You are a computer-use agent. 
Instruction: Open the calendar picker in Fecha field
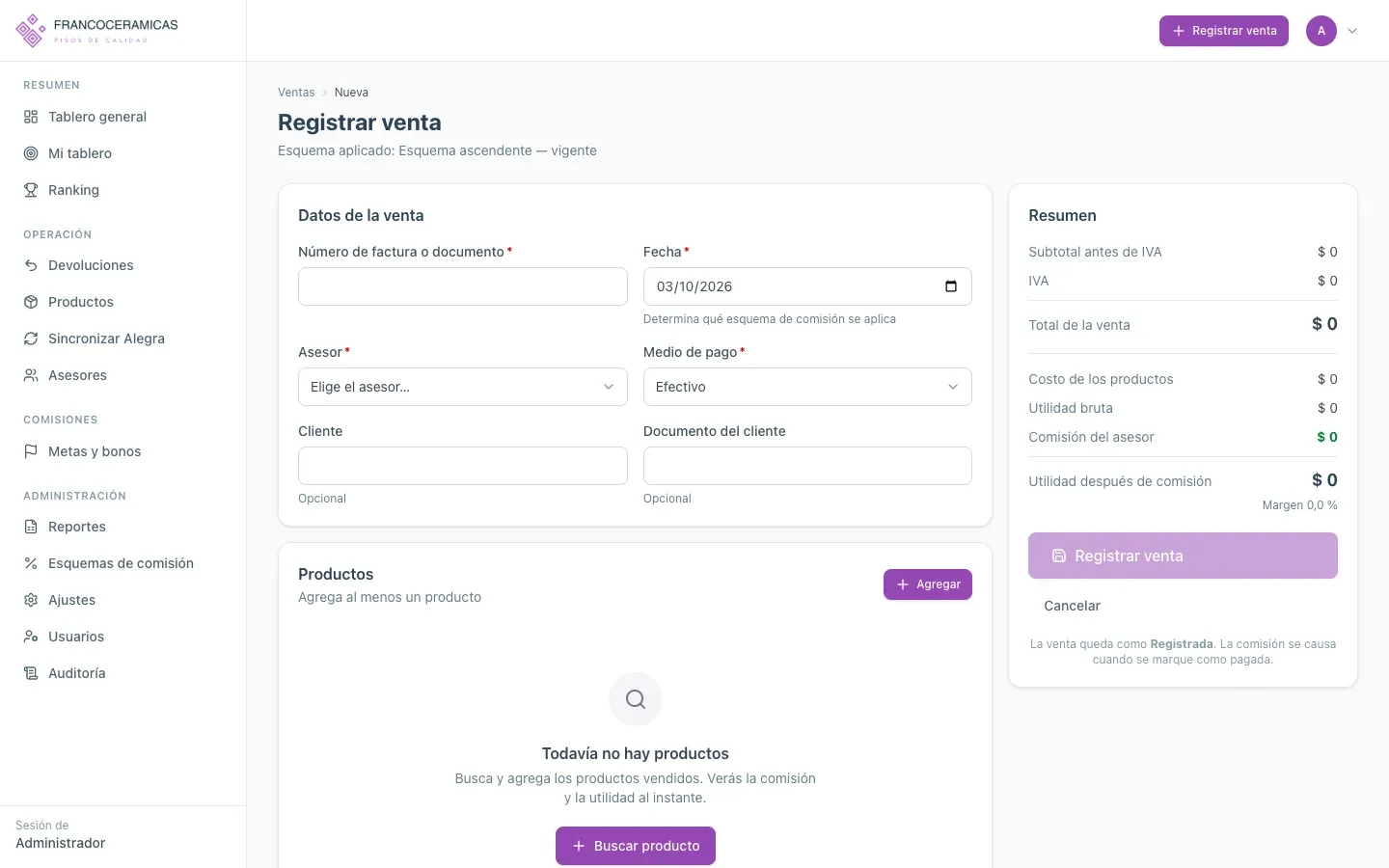(951, 286)
